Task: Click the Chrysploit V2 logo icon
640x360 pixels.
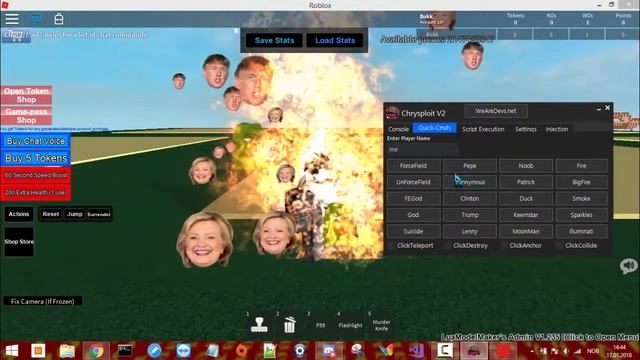Action: 392,113
